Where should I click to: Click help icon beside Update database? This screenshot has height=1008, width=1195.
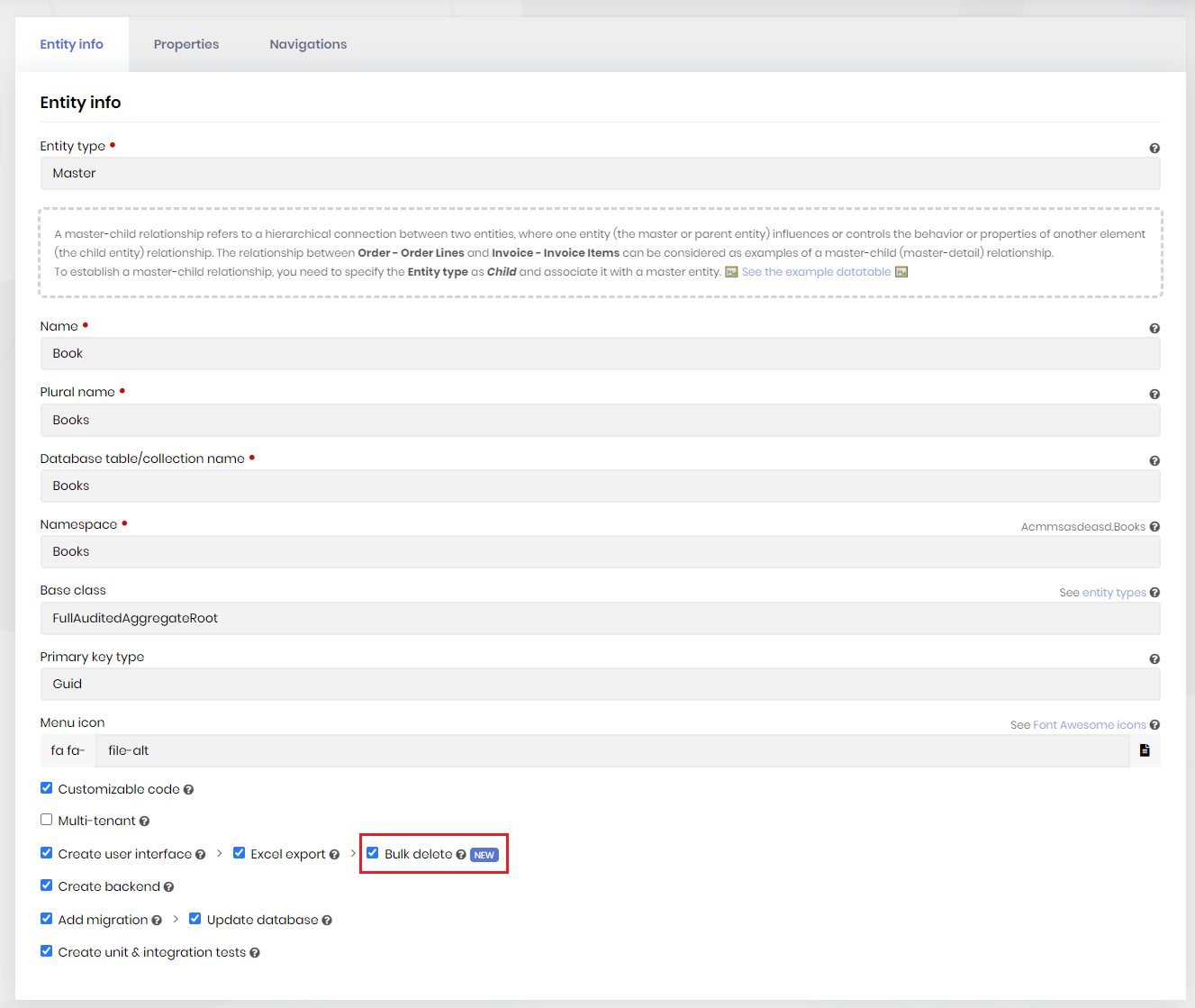click(x=327, y=921)
